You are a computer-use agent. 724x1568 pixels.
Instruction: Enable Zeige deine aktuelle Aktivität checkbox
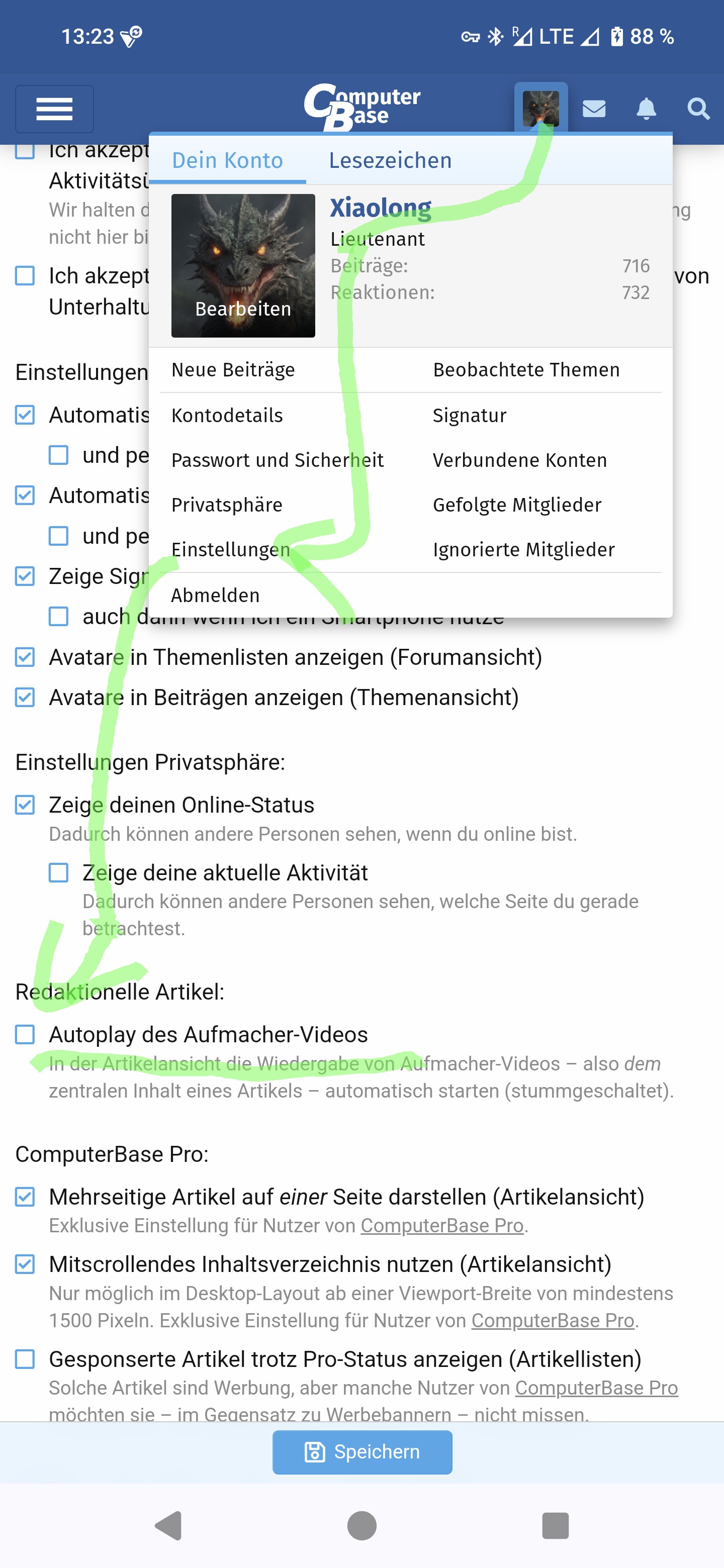click(58, 872)
